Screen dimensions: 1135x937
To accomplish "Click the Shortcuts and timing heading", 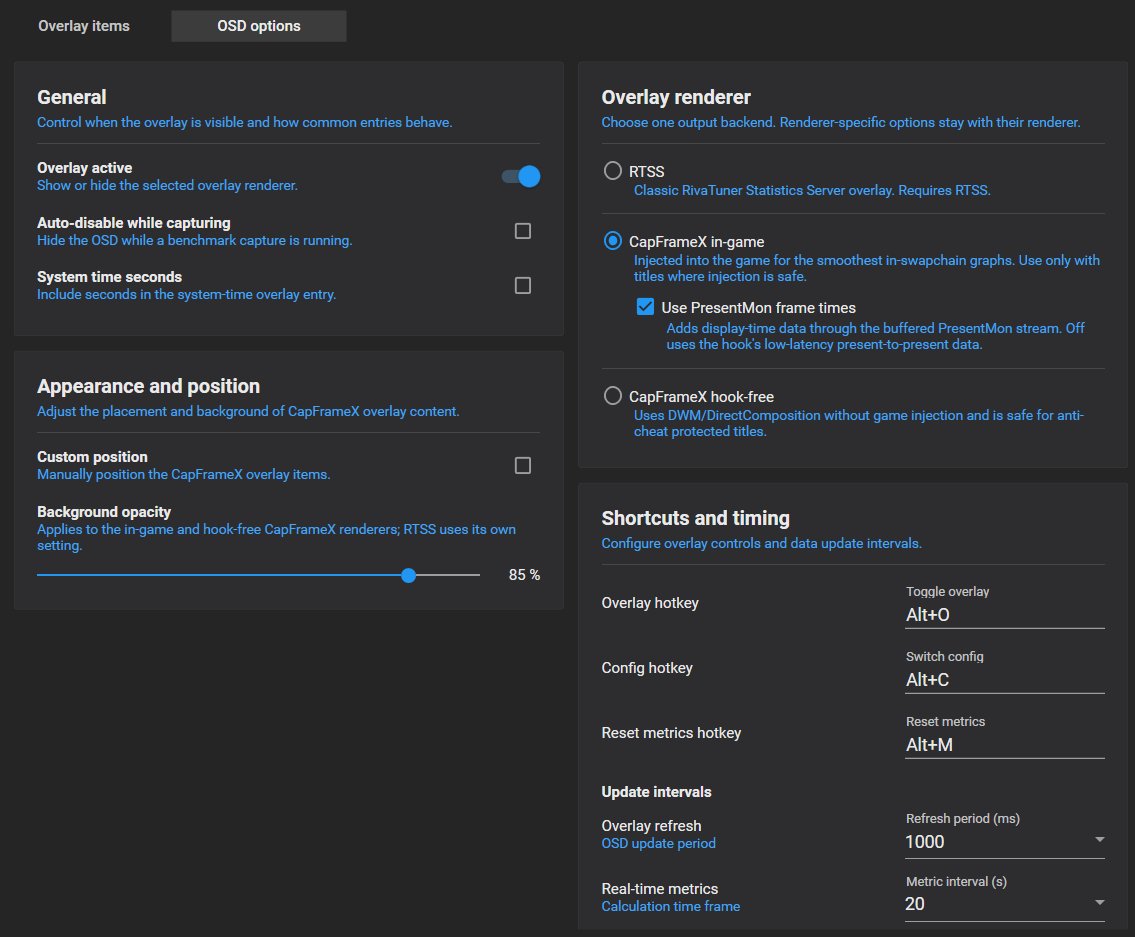I will point(696,518).
